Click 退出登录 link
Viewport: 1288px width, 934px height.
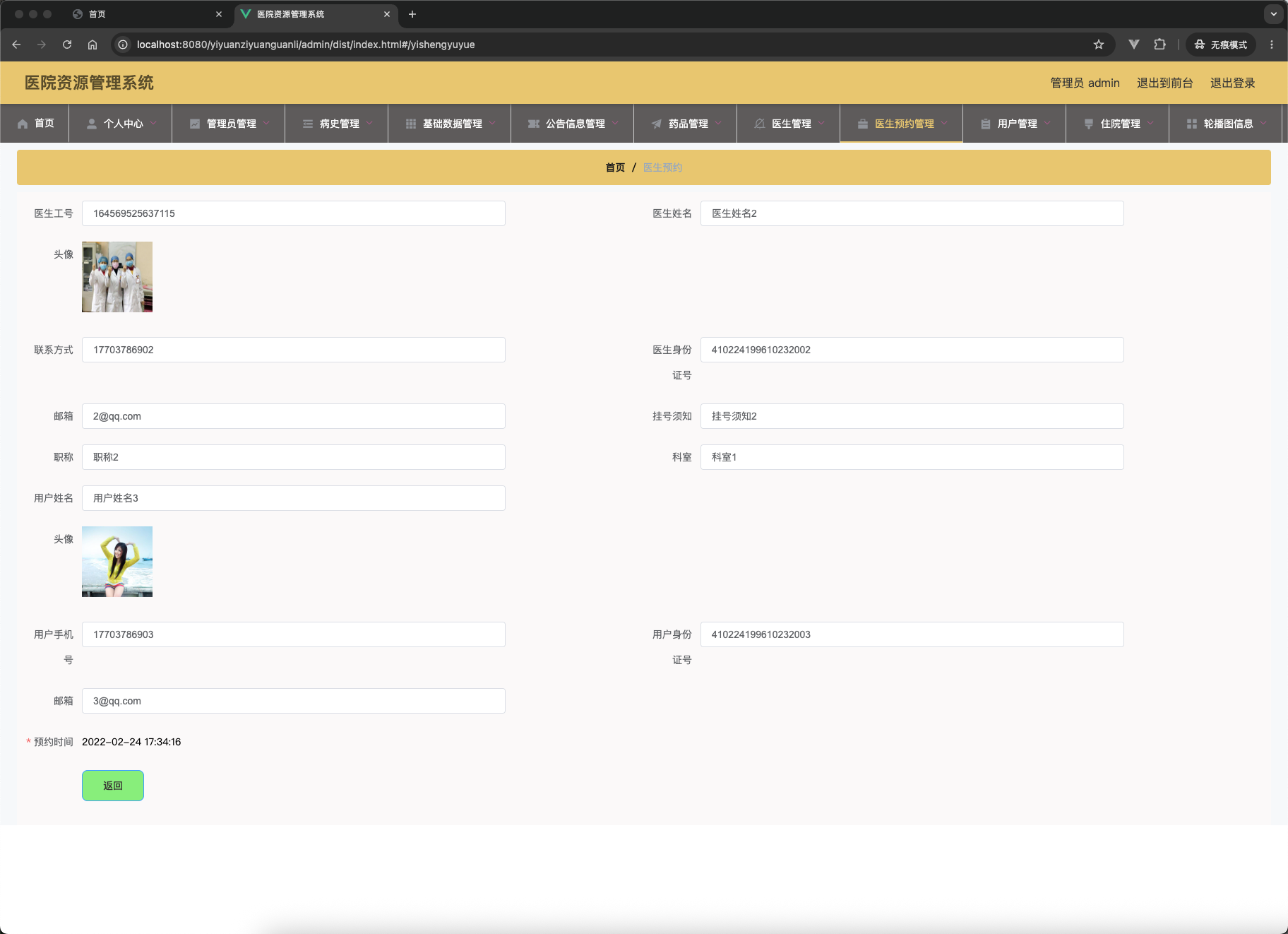pos(1232,83)
